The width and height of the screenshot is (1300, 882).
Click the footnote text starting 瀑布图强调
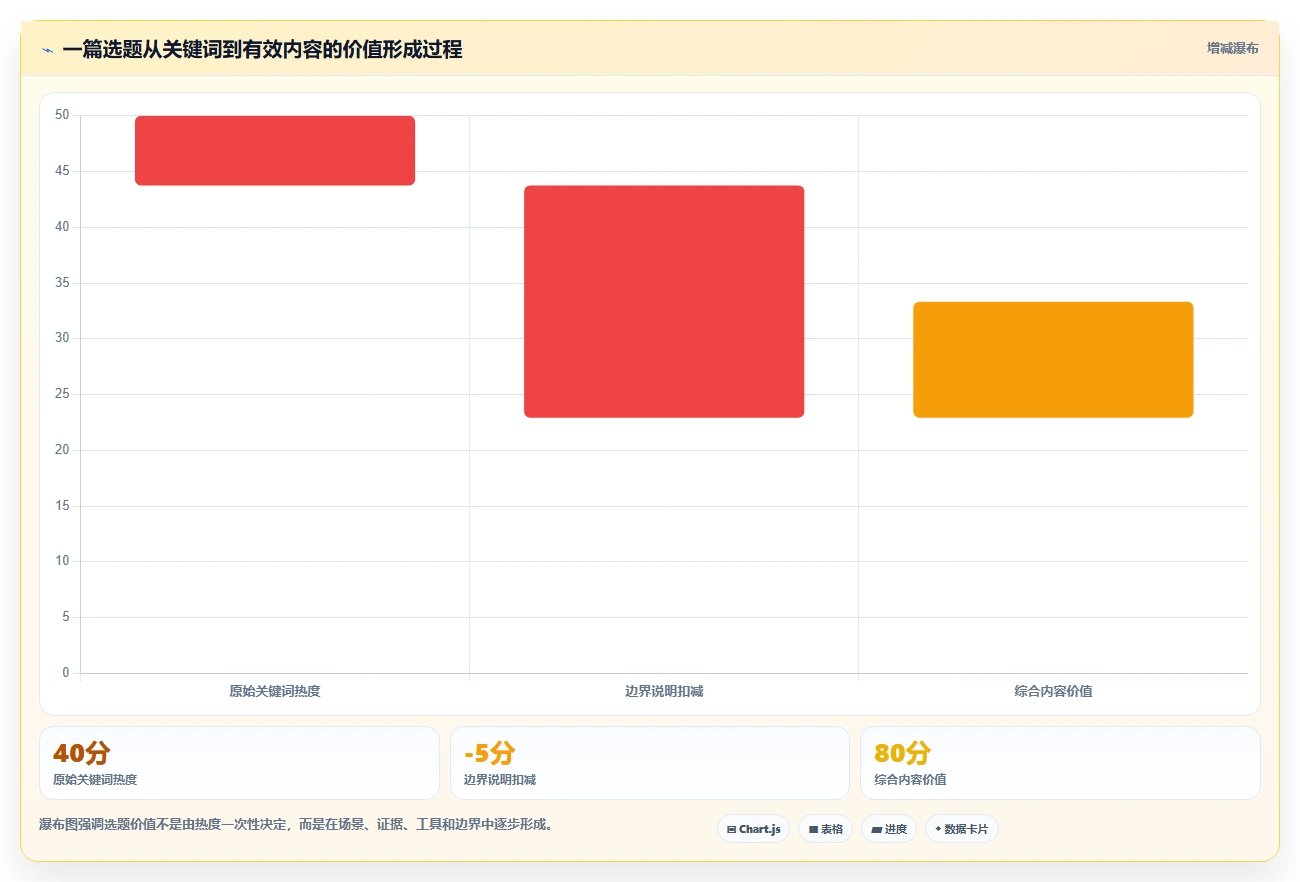[296, 825]
